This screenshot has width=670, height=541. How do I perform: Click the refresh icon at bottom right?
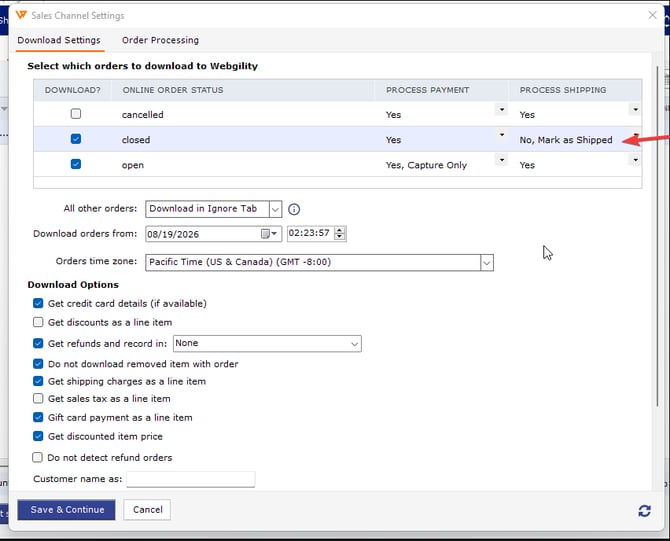644,511
